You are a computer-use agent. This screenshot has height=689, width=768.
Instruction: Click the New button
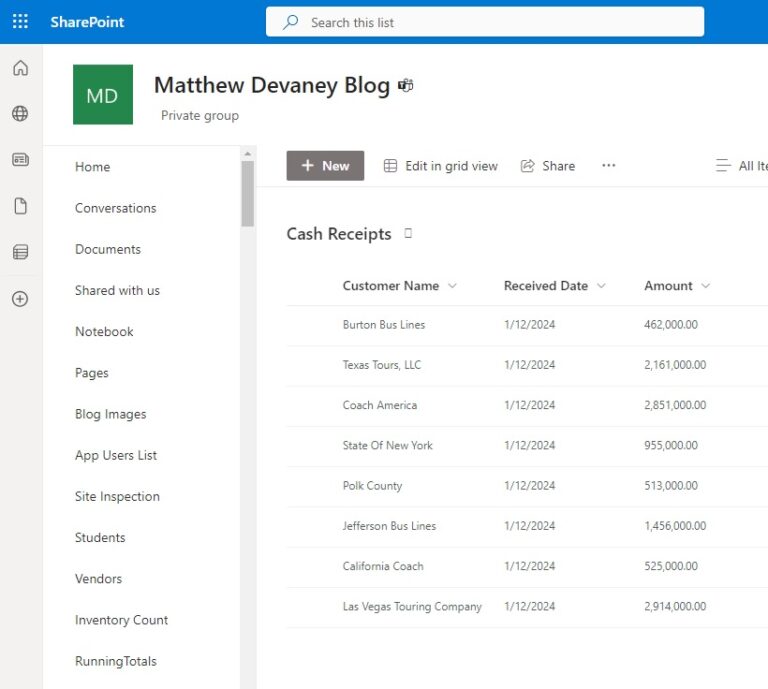(x=325, y=166)
